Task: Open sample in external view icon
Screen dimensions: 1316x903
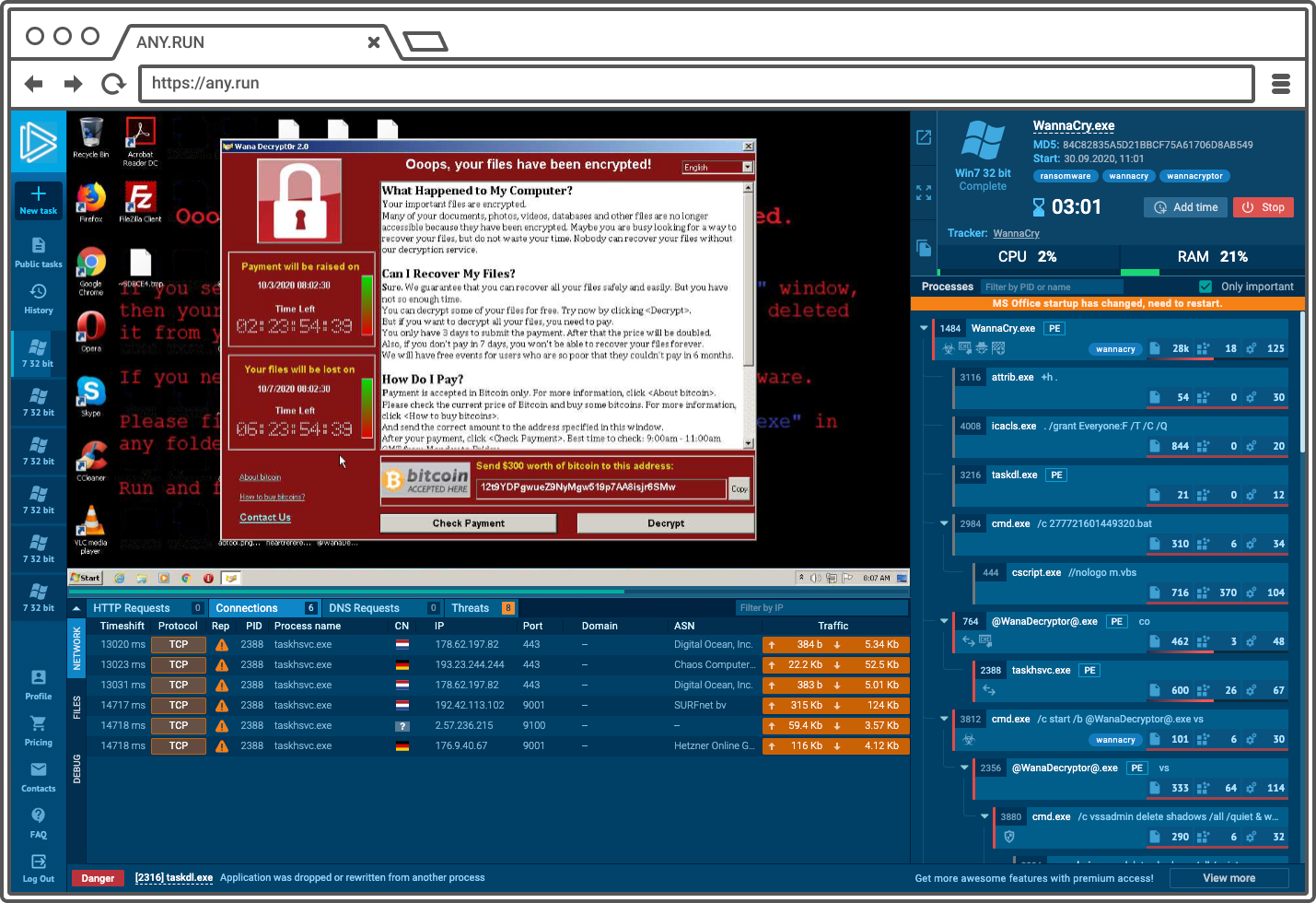Action: tap(924, 137)
